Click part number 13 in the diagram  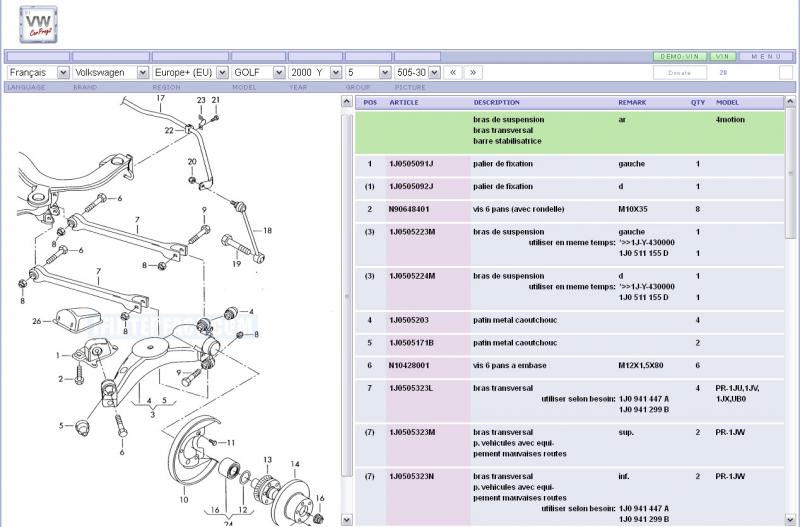(x=267, y=460)
